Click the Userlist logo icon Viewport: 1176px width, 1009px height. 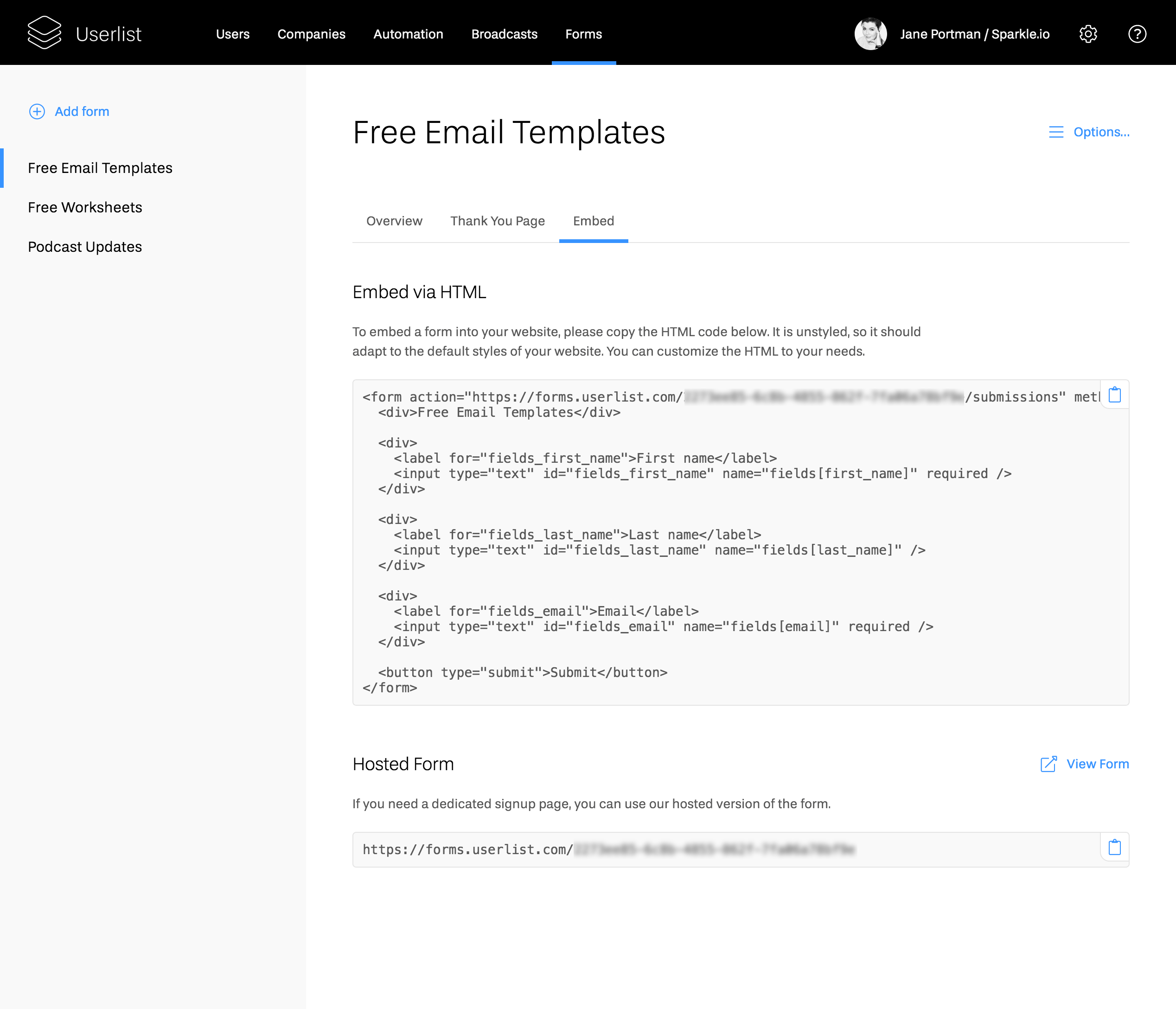click(44, 33)
